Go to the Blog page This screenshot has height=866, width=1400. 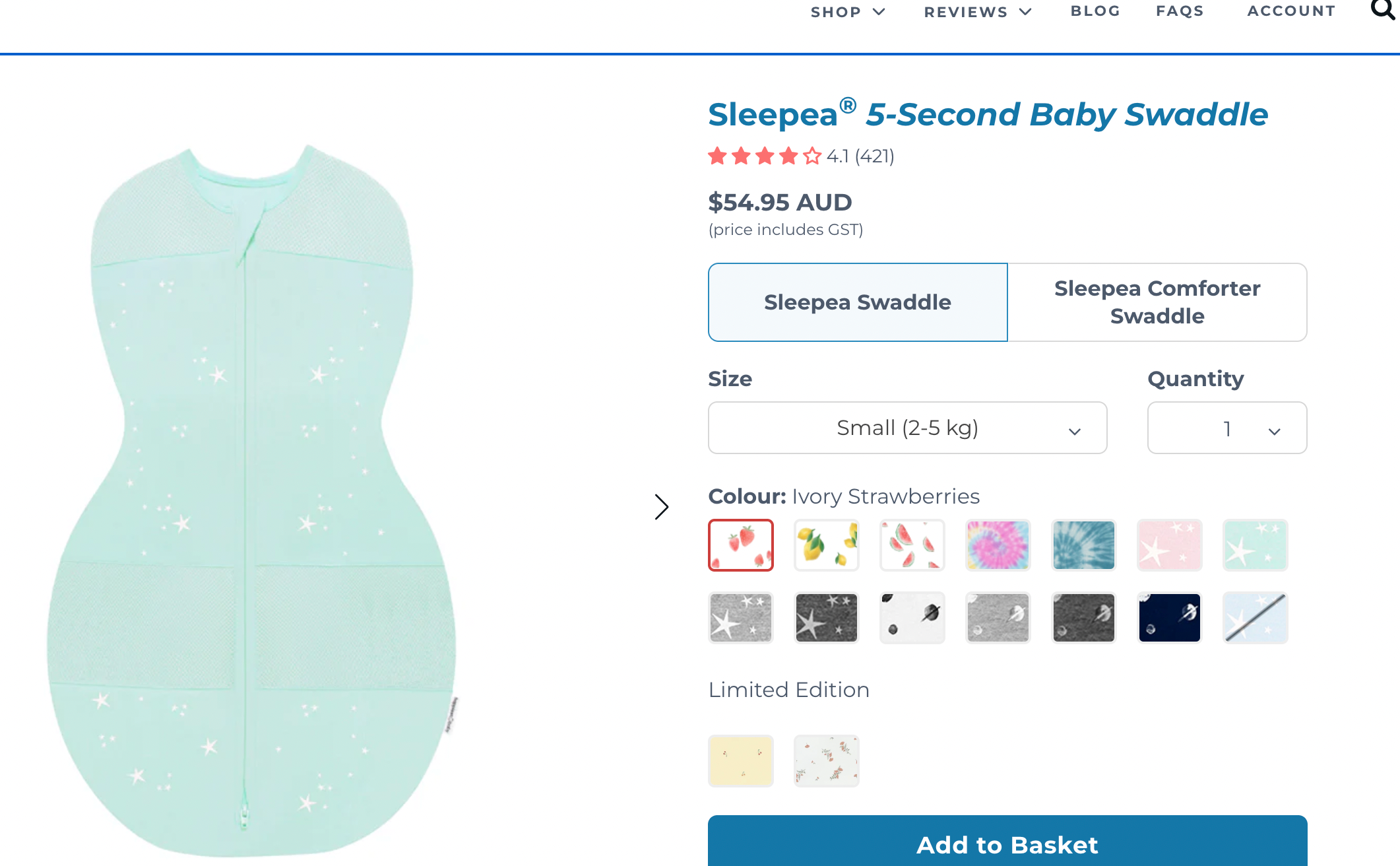[x=1095, y=11]
